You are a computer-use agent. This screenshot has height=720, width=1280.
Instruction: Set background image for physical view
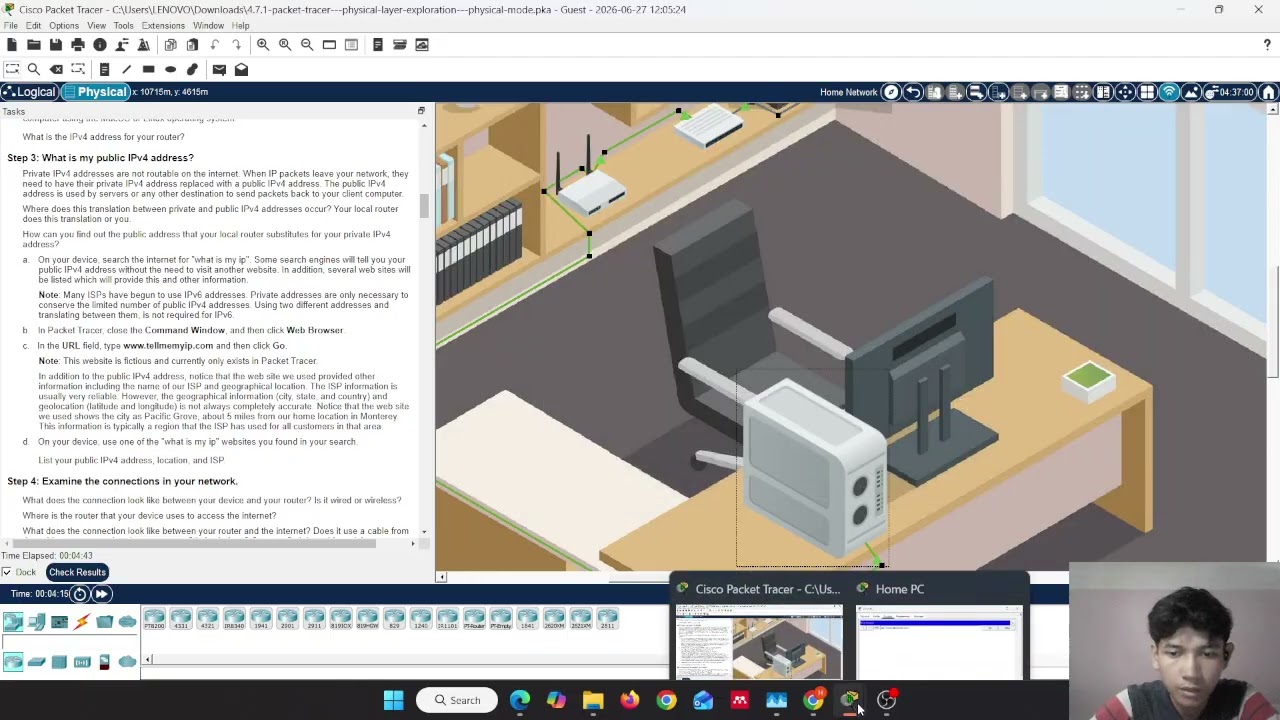point(1191,92)
